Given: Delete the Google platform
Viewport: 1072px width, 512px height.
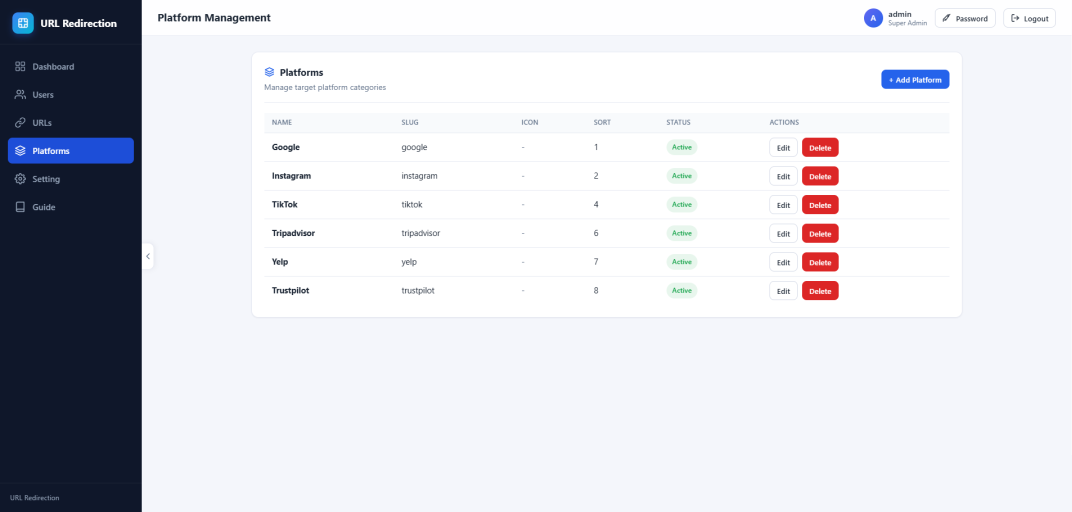Looking at the screenshot, I should [x=820, y=148].
